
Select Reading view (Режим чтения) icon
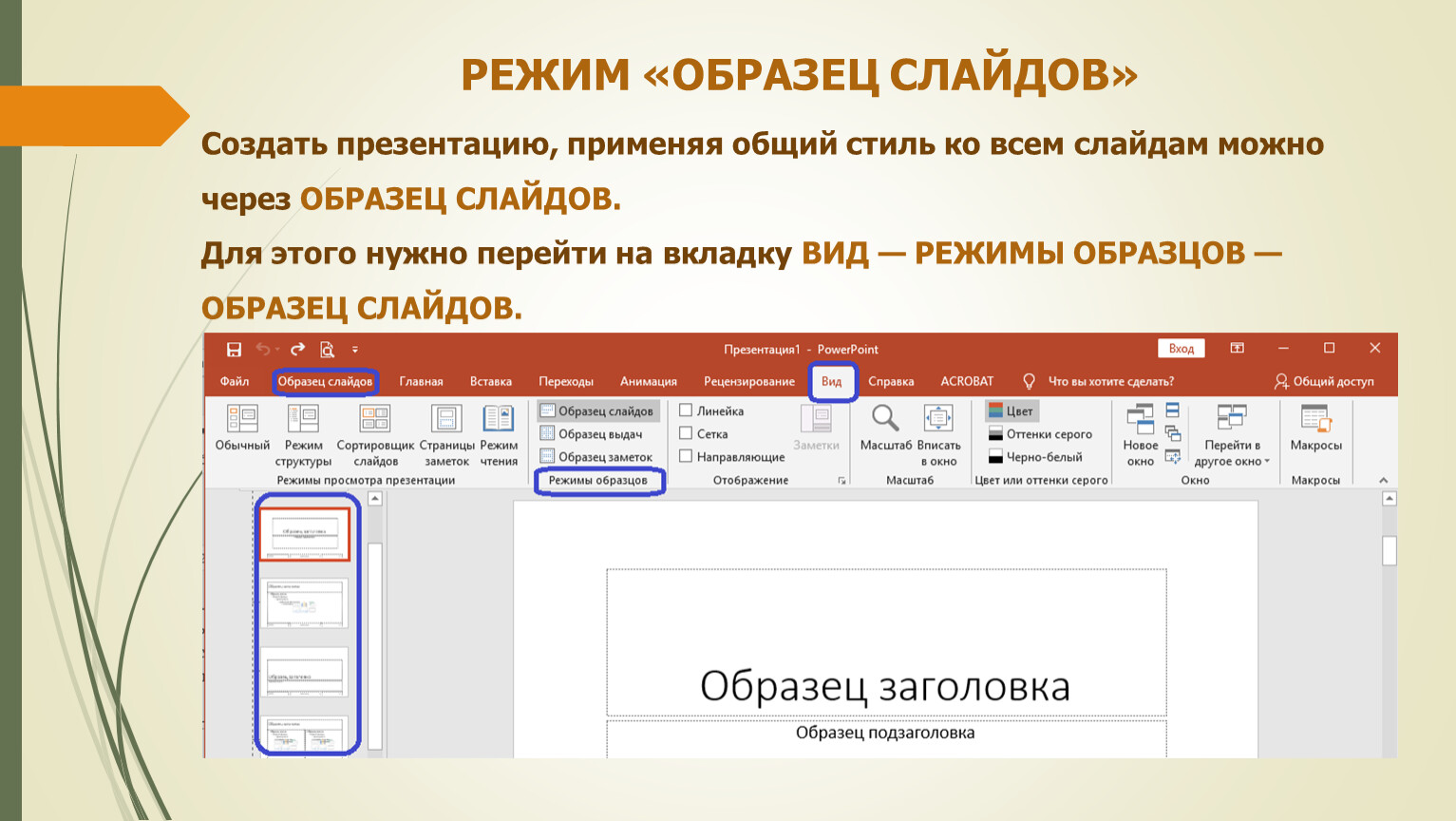coord(499,427)
